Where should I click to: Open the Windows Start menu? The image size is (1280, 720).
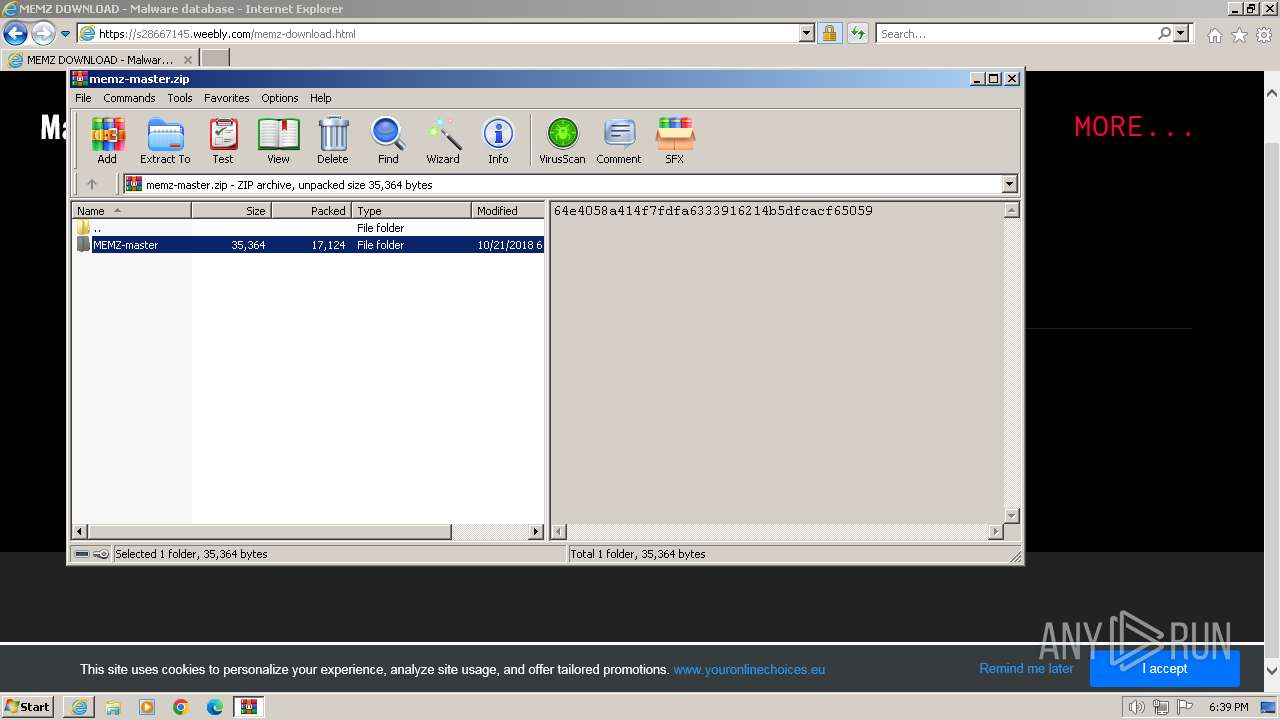[x=27, y=706]
